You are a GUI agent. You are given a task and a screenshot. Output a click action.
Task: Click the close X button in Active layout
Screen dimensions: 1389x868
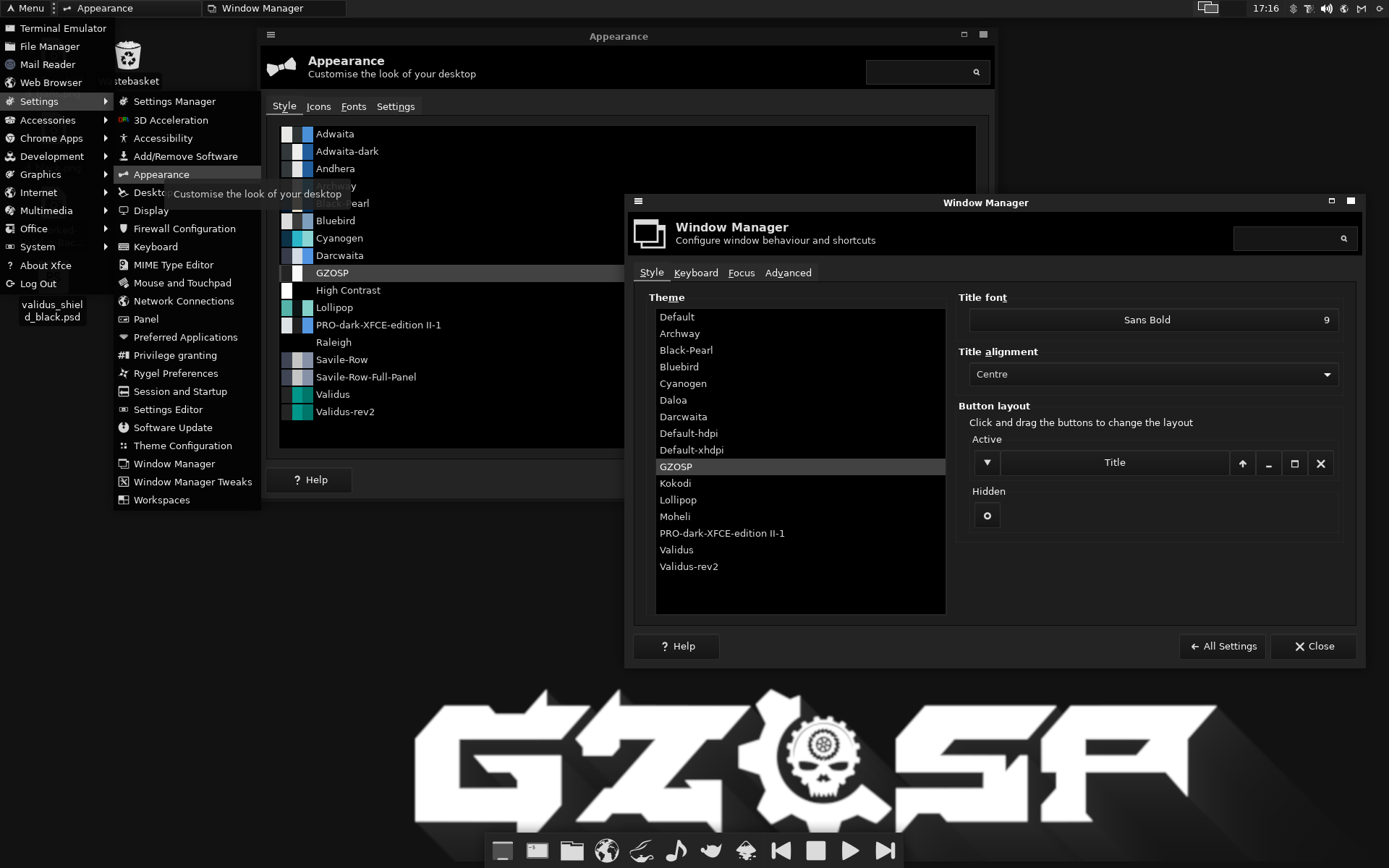coord(1321,463)
